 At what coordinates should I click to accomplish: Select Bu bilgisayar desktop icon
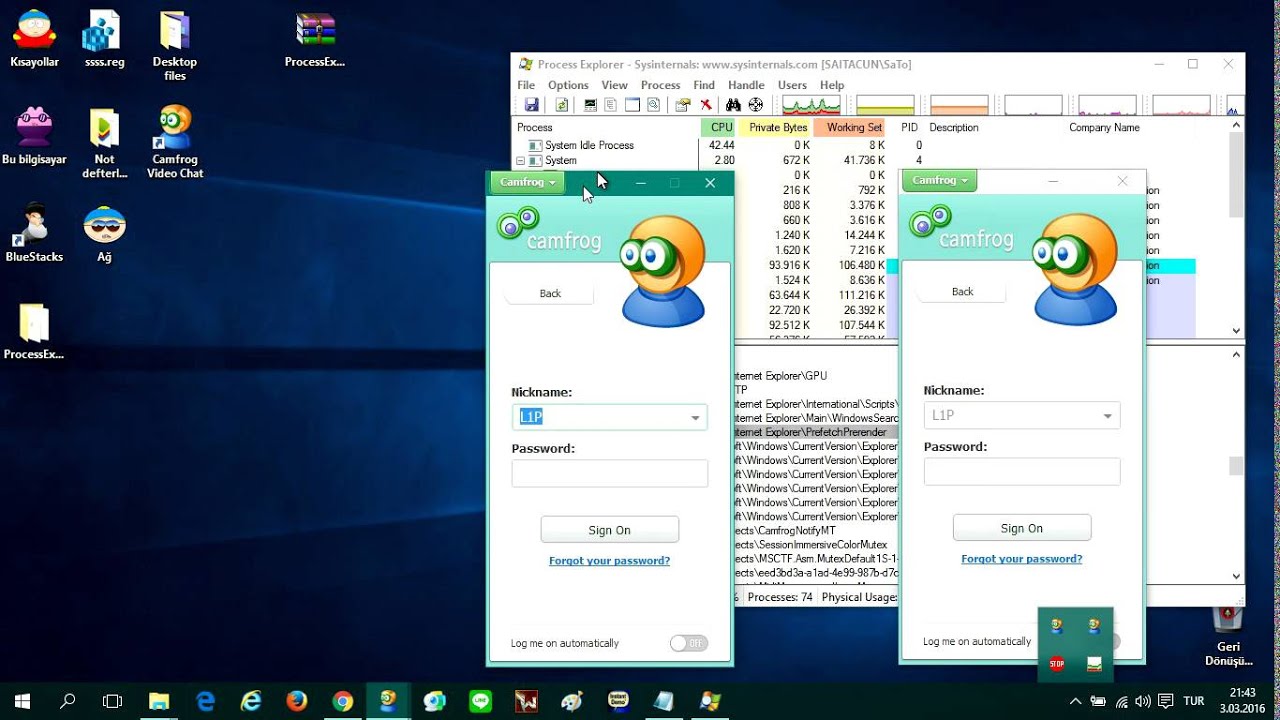(x=34, y=137)
